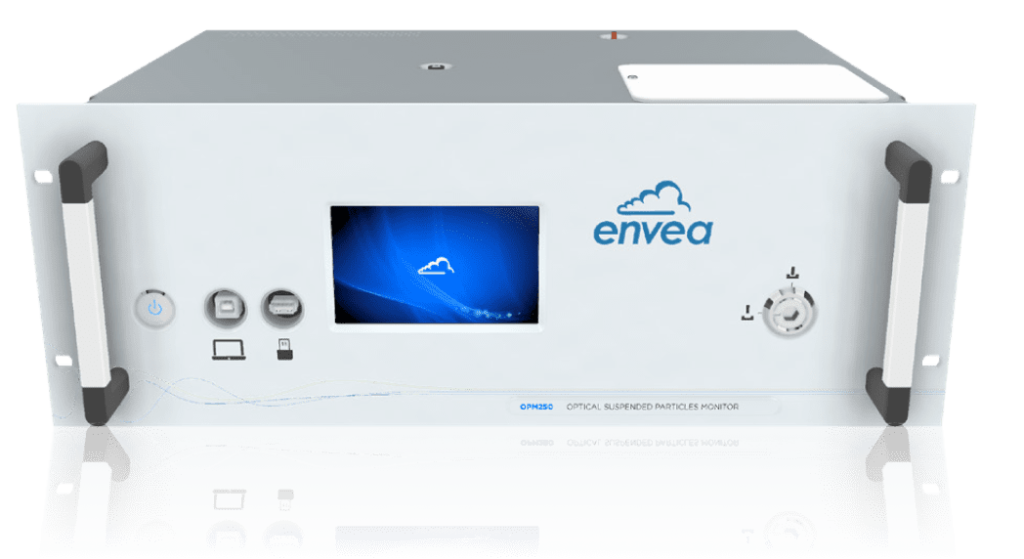
Task: Click the upper-left rack mounting slot
Action: (x=42, y=178)
